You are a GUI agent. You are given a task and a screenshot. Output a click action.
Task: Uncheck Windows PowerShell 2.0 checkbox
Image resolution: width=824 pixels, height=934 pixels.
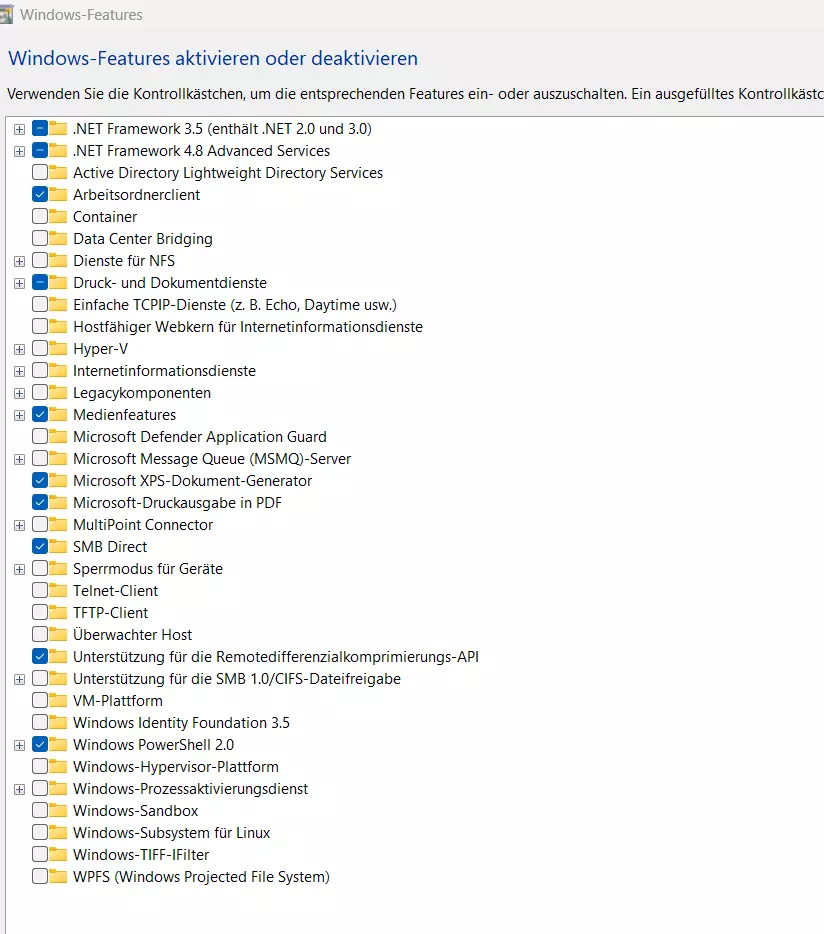(40, 745)
